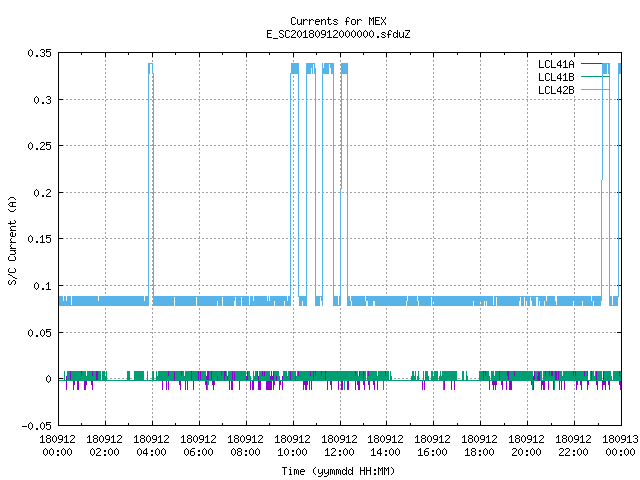
Task: Click the 180913 00:00 x-axis tick label
Action: [620, 446]
